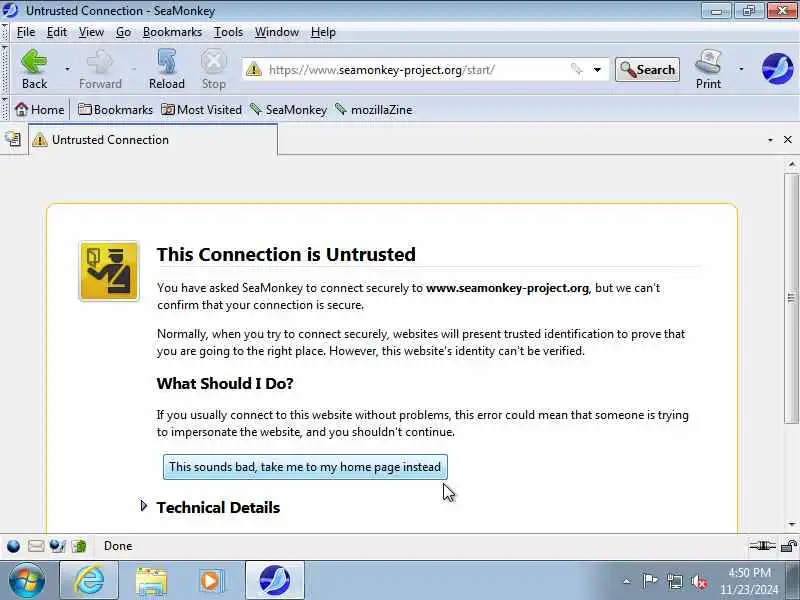Viewport: 800px width, 600px height.
Task: Open Composer from status bar icon
Action: click(58, 546)
